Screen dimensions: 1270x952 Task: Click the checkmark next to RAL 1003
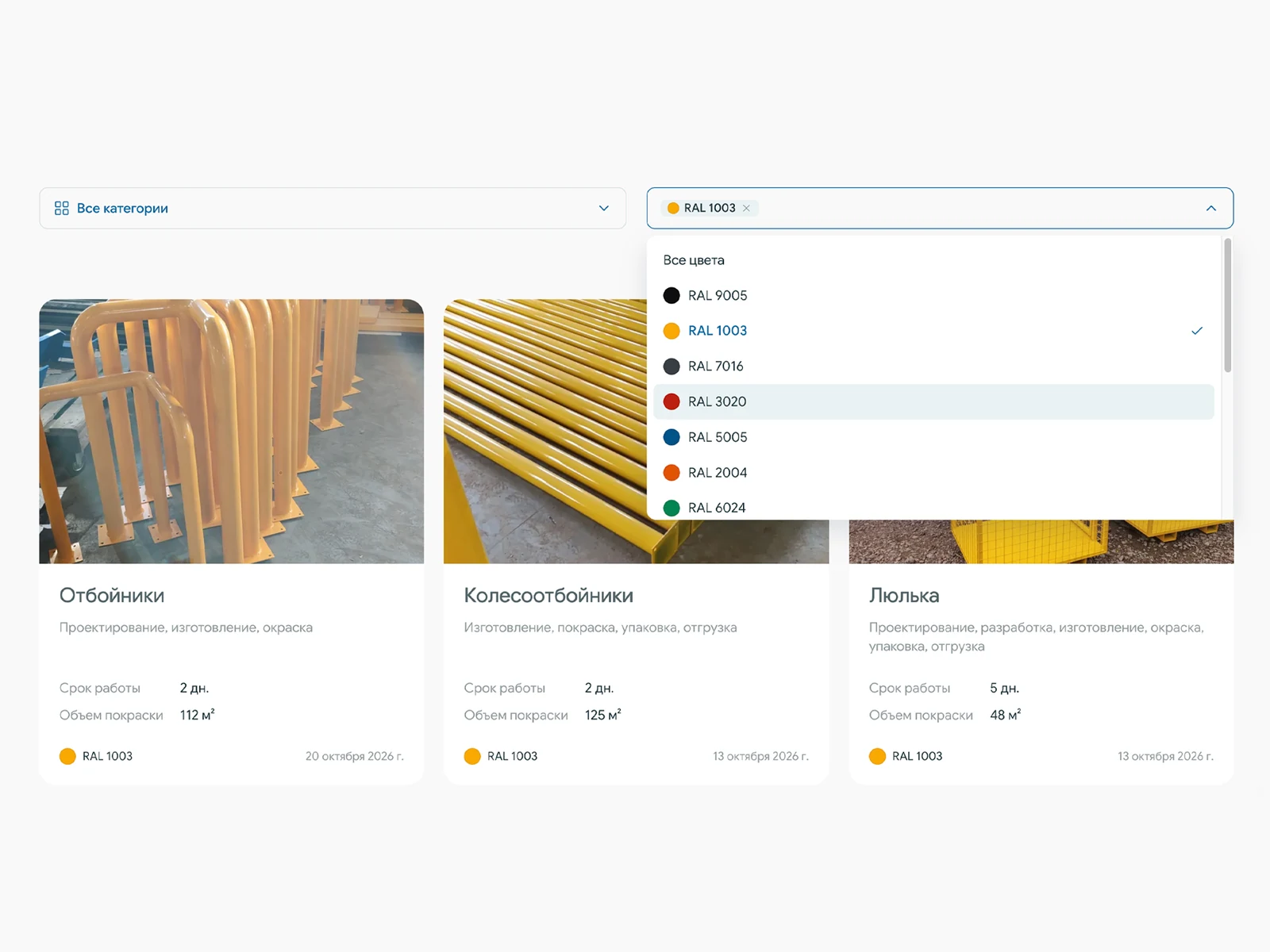(1197, 331)
